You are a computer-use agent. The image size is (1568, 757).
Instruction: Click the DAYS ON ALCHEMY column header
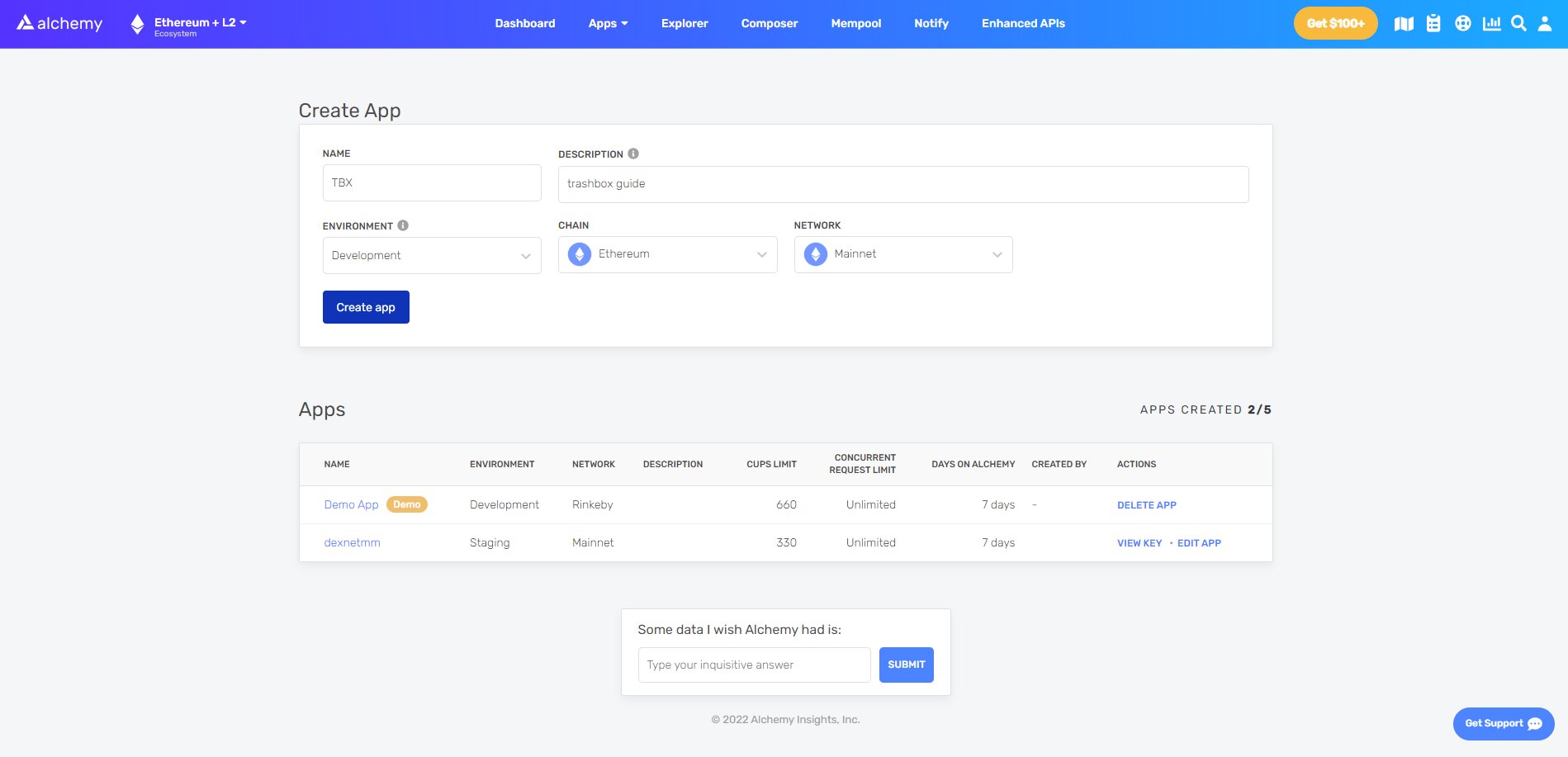[x=973, y=464]
